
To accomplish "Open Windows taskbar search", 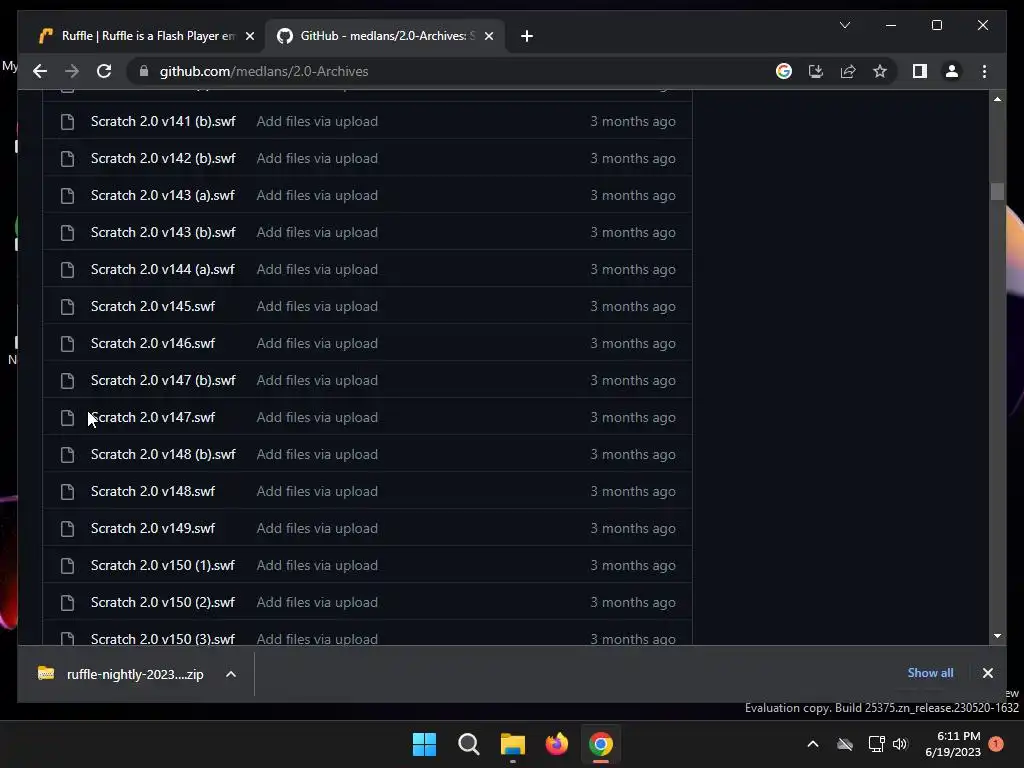I will coord(469,744).
